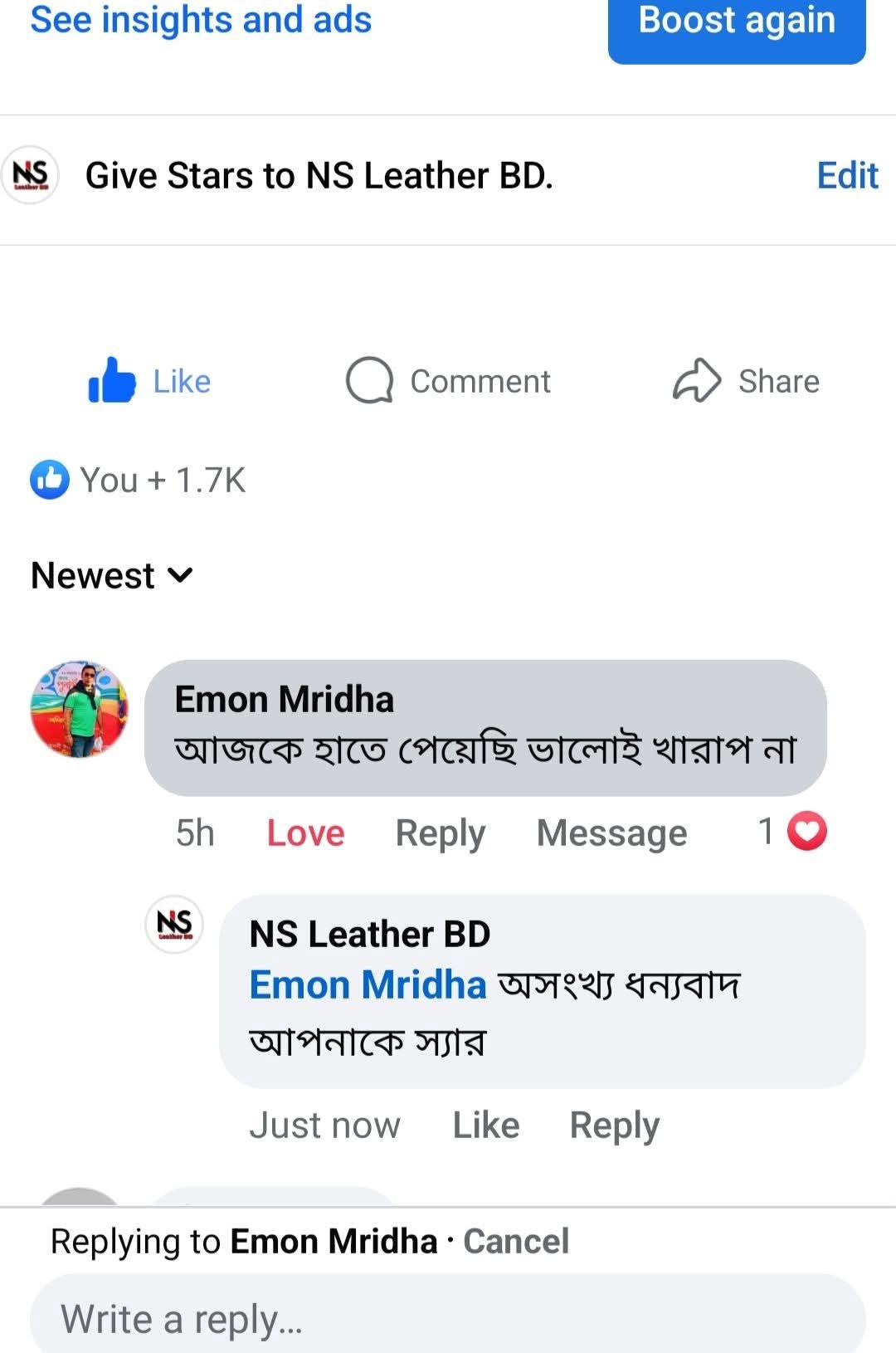This screenshot has height=1353, width=896.
Task: Tap the Share arrow icon
Action: (696, 381)
